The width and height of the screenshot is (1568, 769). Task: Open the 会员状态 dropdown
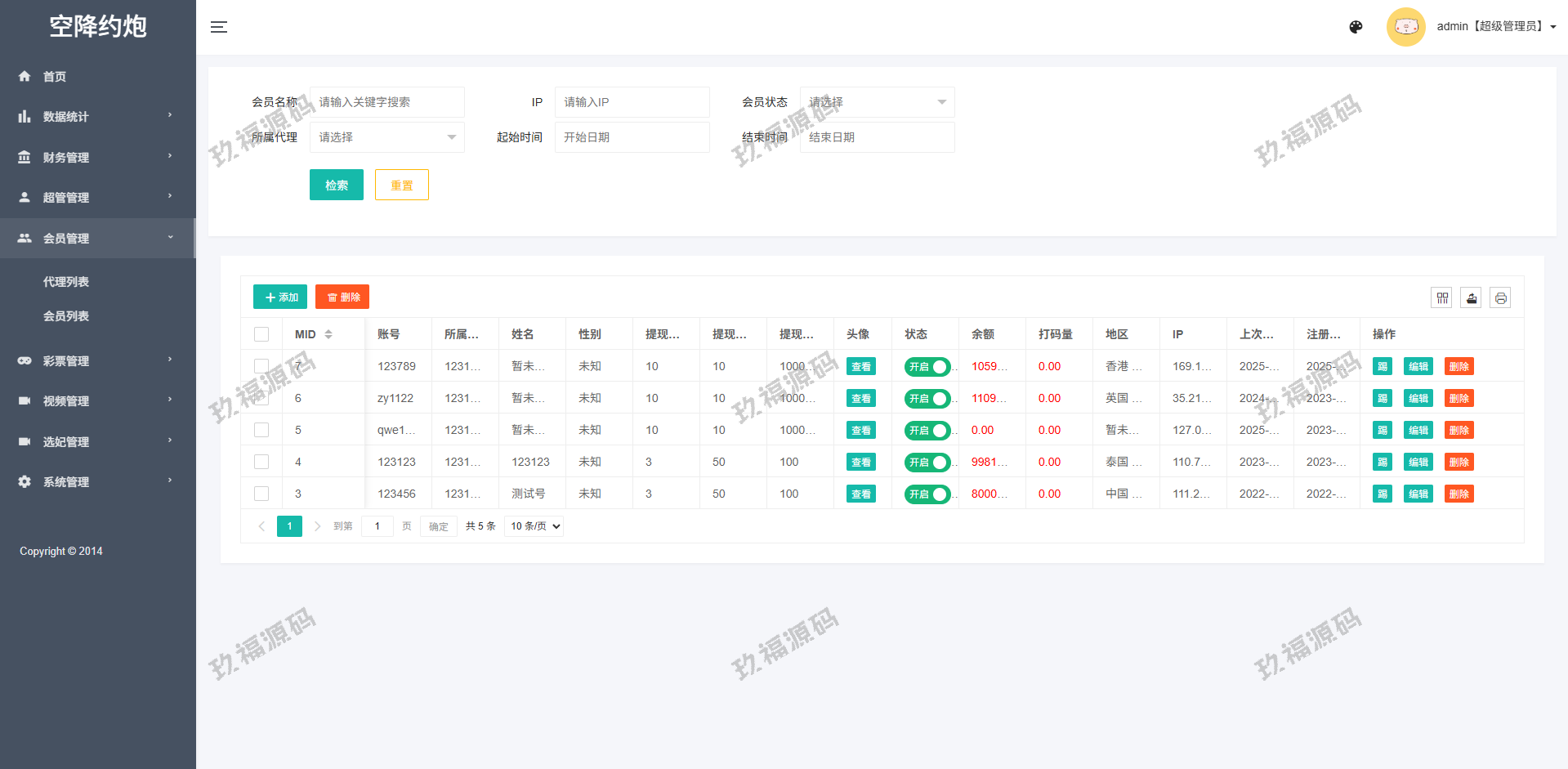coord(877,102)
